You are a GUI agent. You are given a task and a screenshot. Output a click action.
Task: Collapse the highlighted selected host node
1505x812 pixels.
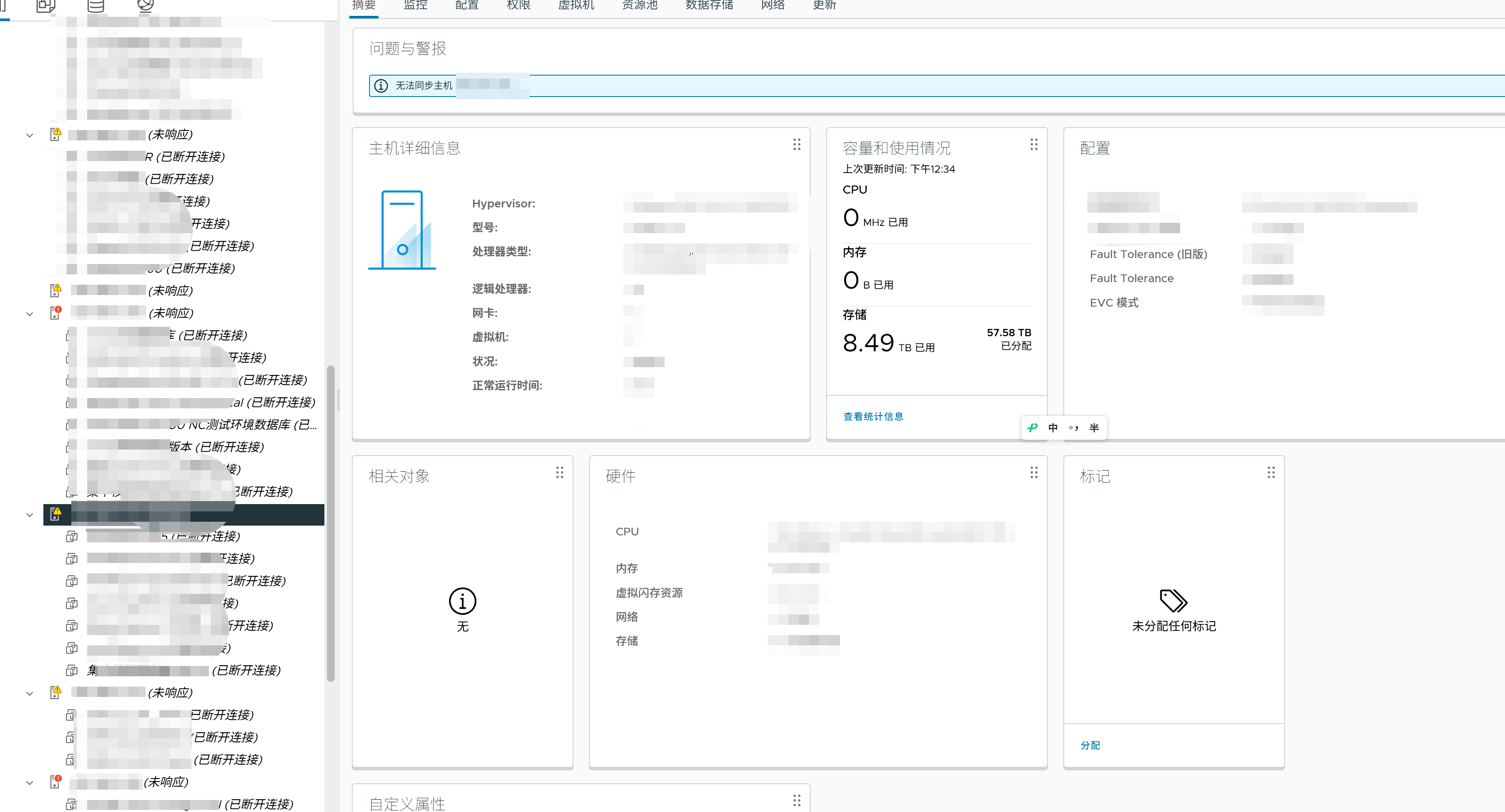point(30,515)
